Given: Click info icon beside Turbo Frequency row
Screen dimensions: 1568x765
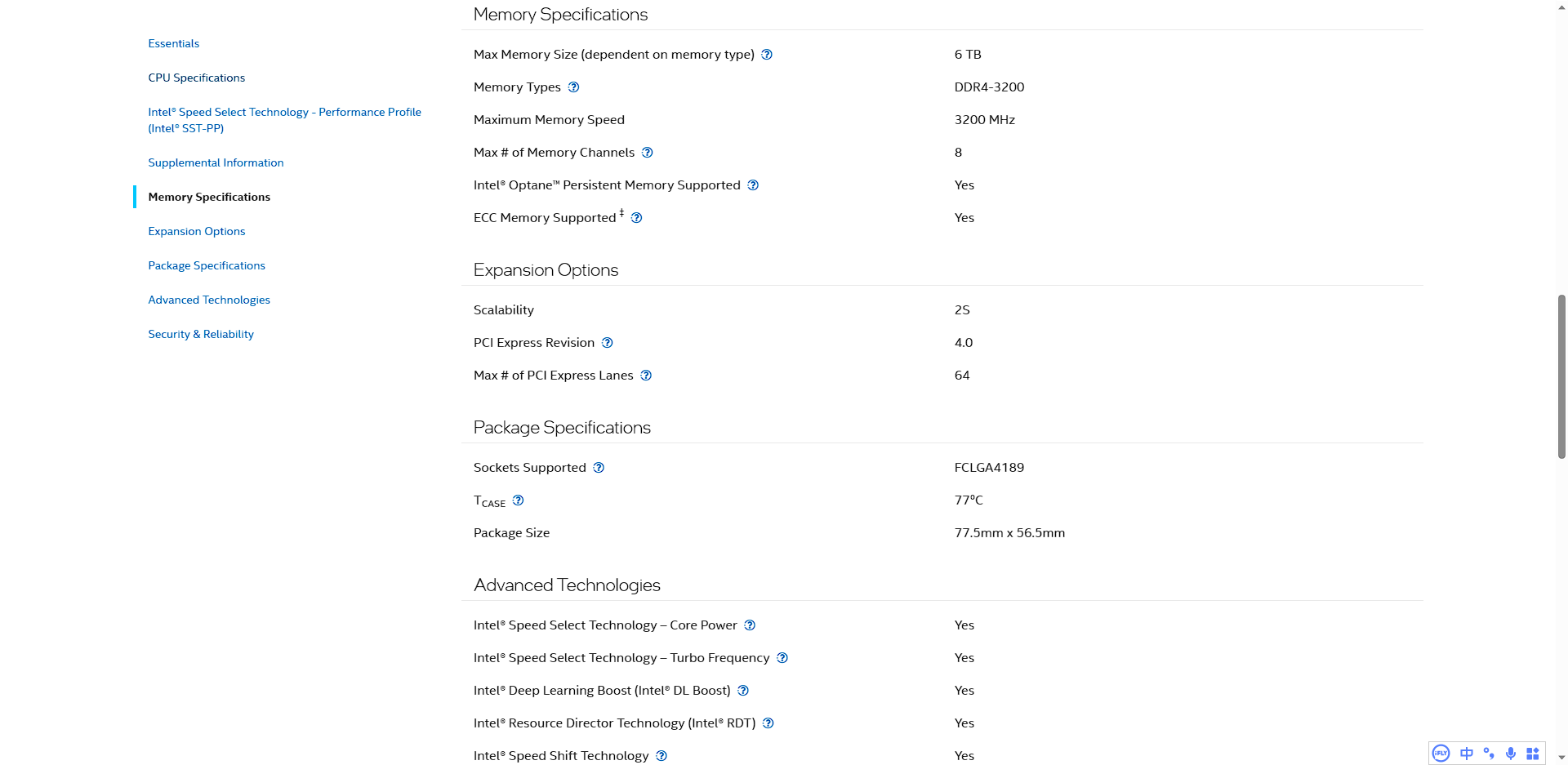Looking at the screenshot, I should coord(782,658).
